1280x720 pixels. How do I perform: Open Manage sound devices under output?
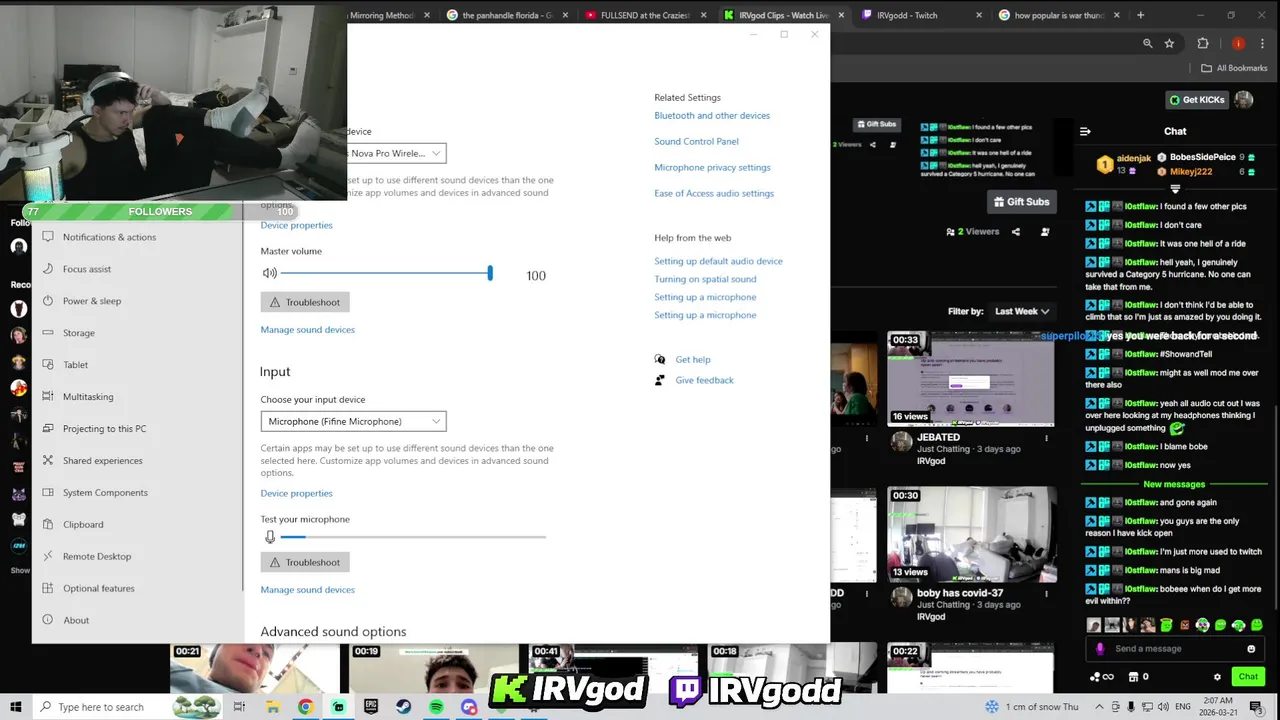307,329
